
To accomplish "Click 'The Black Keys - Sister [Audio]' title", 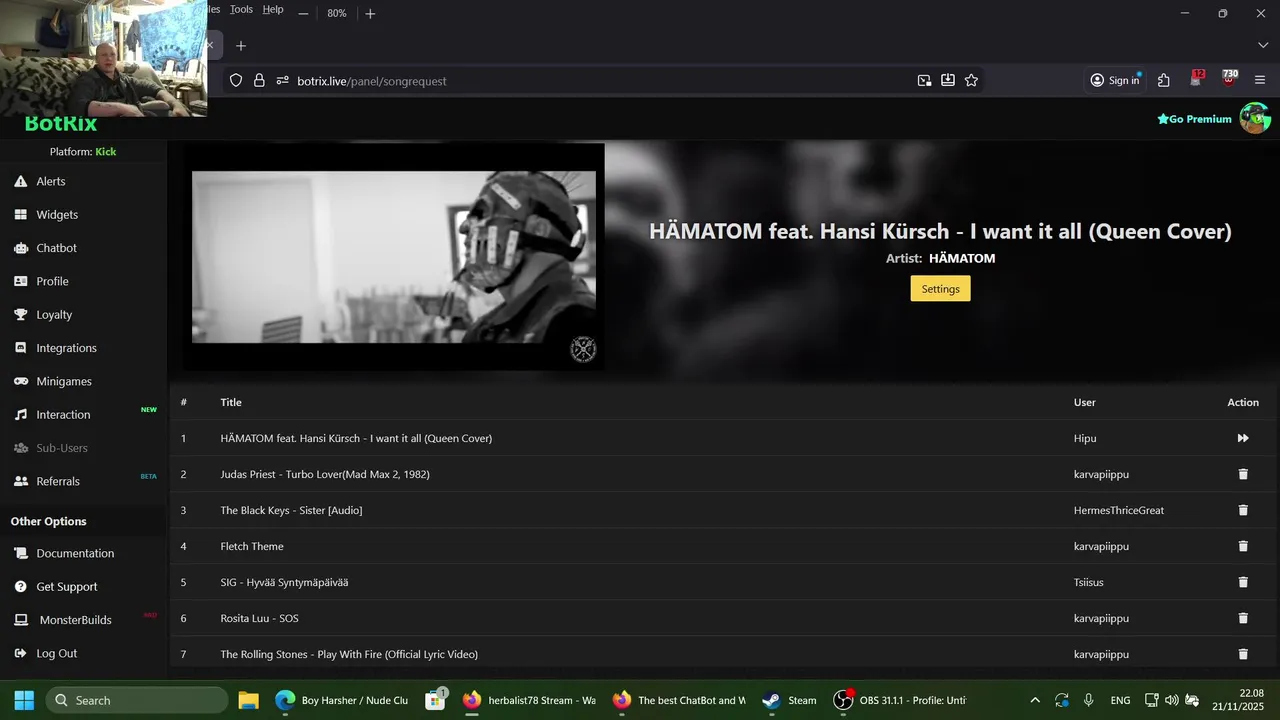I will [291, 510].
